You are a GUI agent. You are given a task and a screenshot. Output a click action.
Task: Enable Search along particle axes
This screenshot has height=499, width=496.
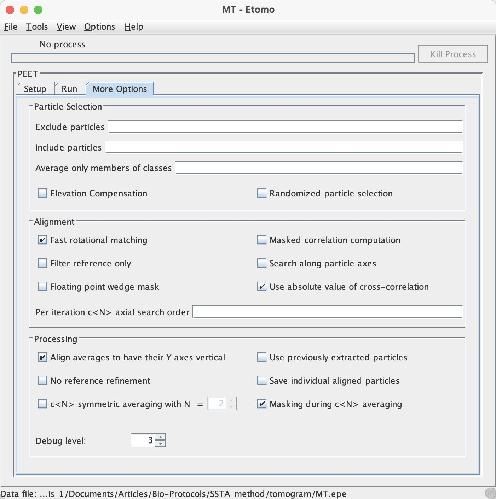coord(262,263)
